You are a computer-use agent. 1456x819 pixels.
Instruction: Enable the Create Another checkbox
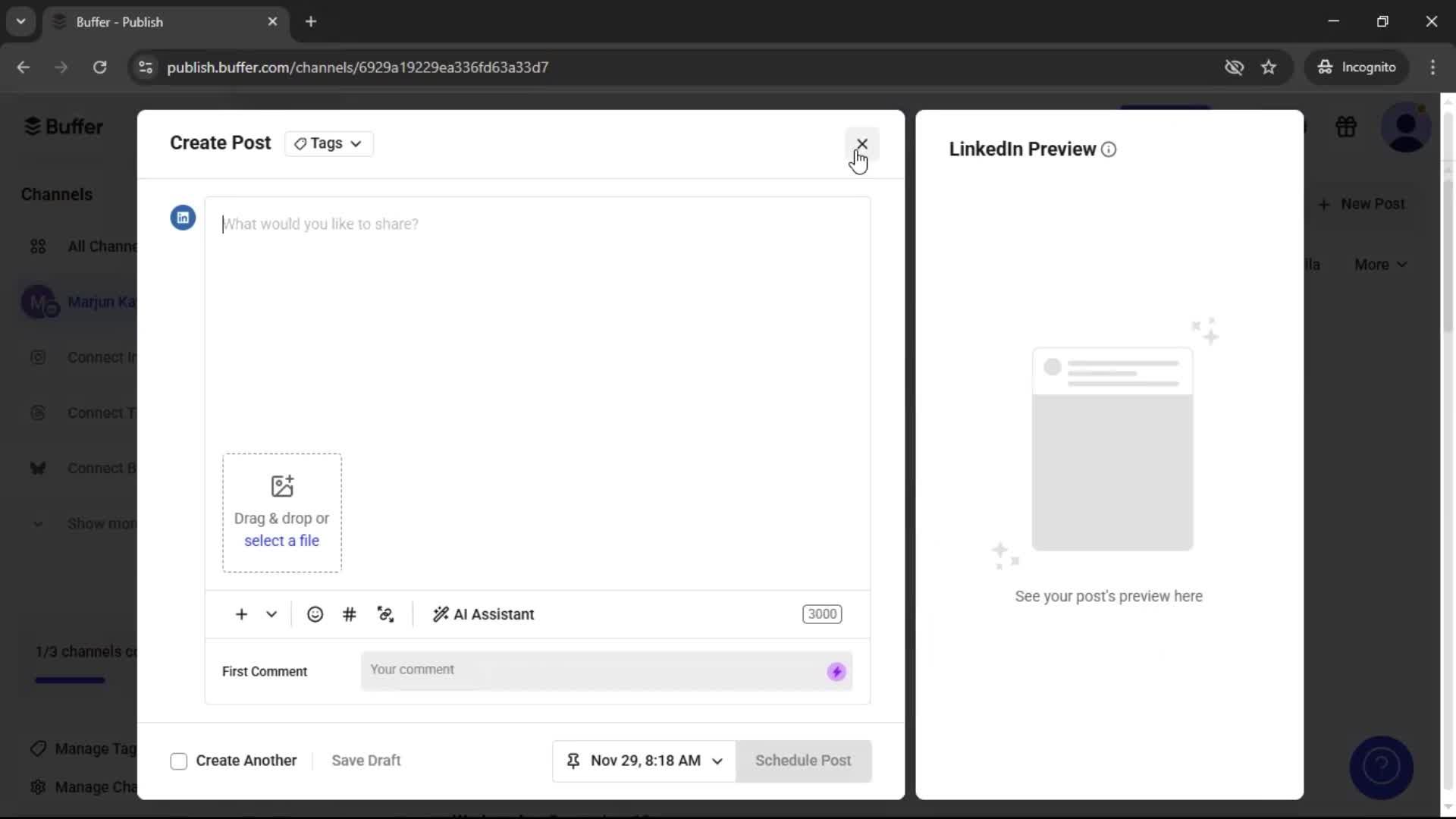click(178, 761)
